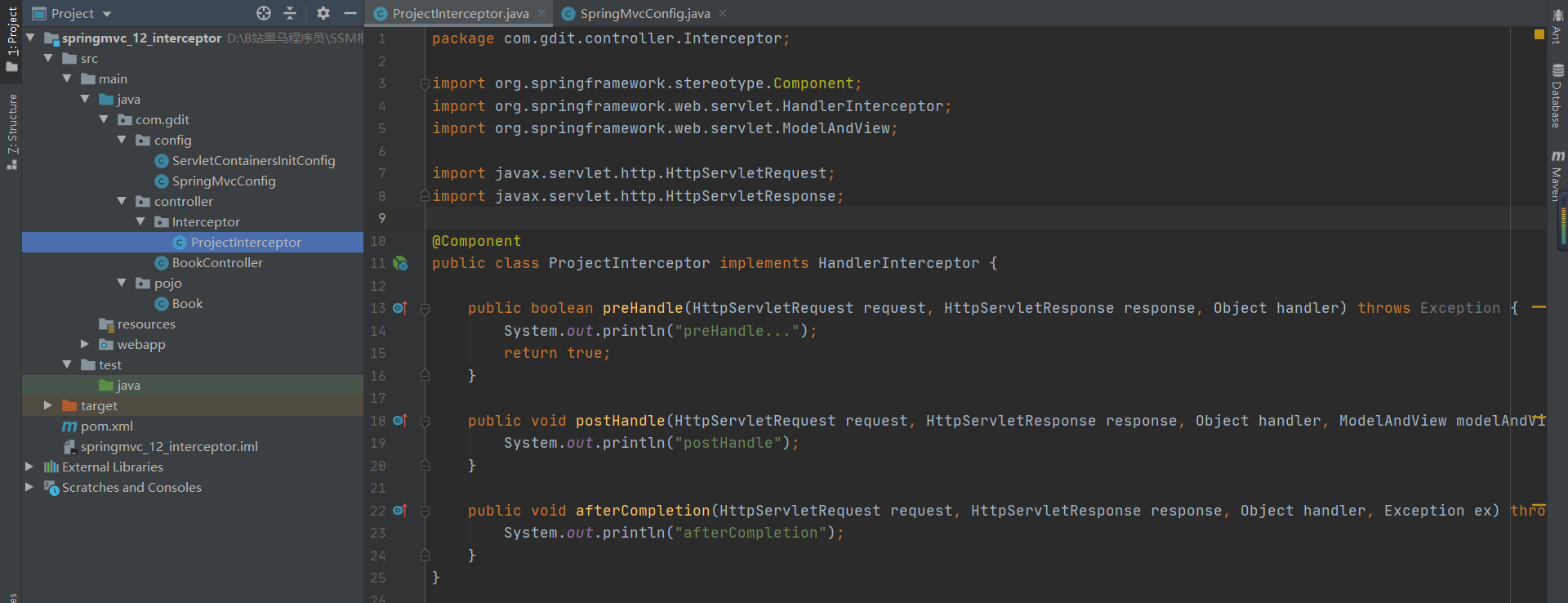Image resolution: width=1568 pixels, height=603 pixels.
Task: Collapse the java folder under main
Action: point(85,99)
